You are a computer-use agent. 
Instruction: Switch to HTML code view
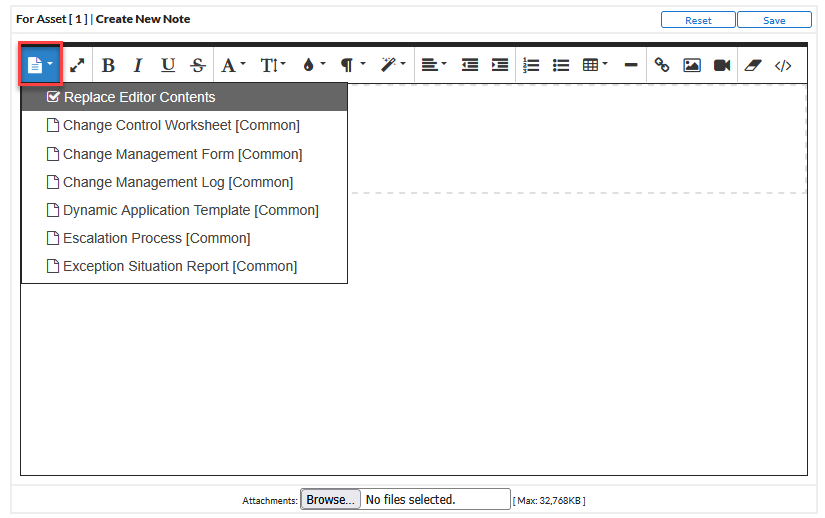(x=783, y=65)
